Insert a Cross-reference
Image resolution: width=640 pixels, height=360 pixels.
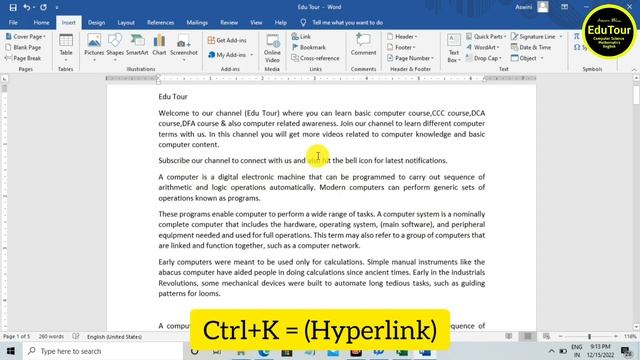tap(315, 58)
